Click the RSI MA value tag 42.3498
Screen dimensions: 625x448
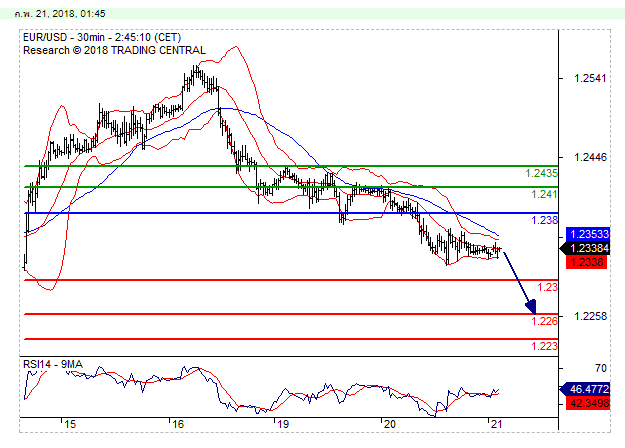(588, 403)
